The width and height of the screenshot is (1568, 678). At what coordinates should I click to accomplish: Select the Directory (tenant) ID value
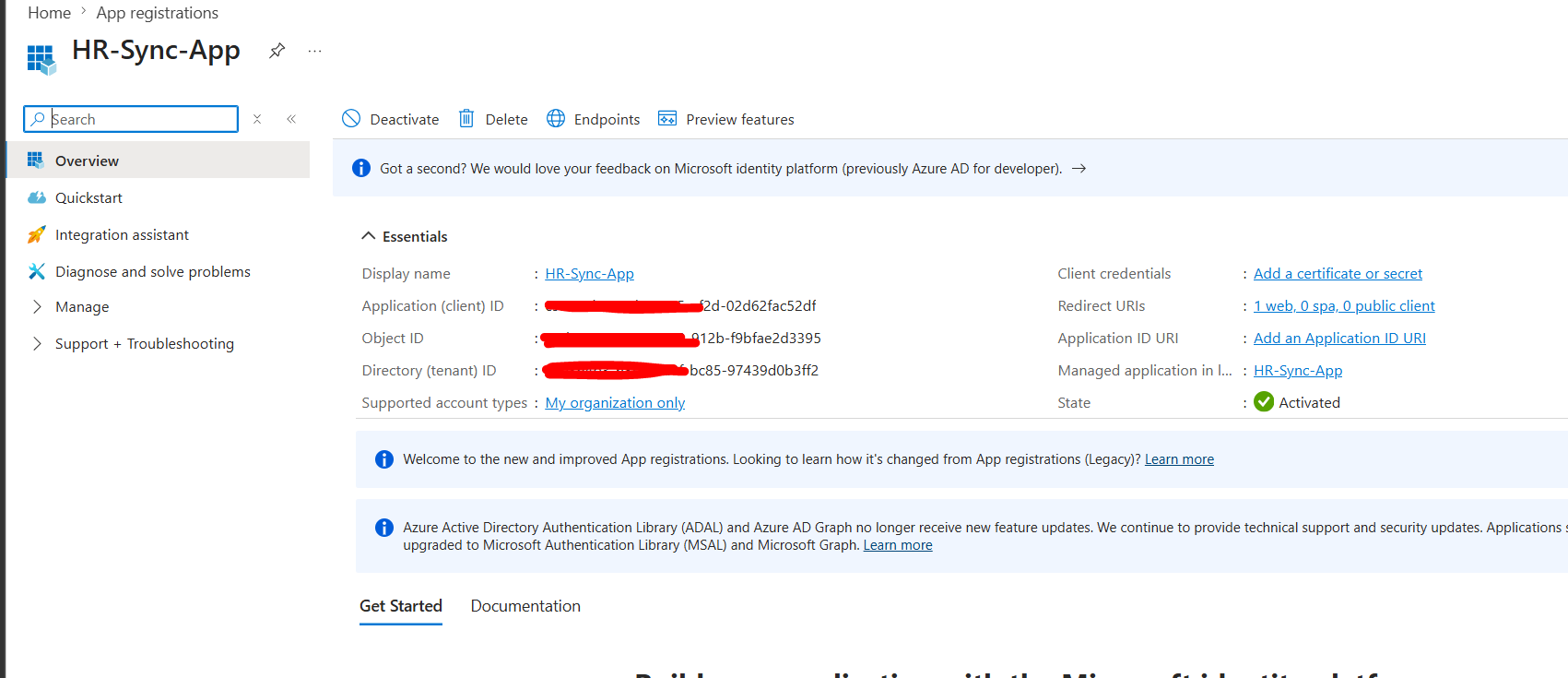681,371
